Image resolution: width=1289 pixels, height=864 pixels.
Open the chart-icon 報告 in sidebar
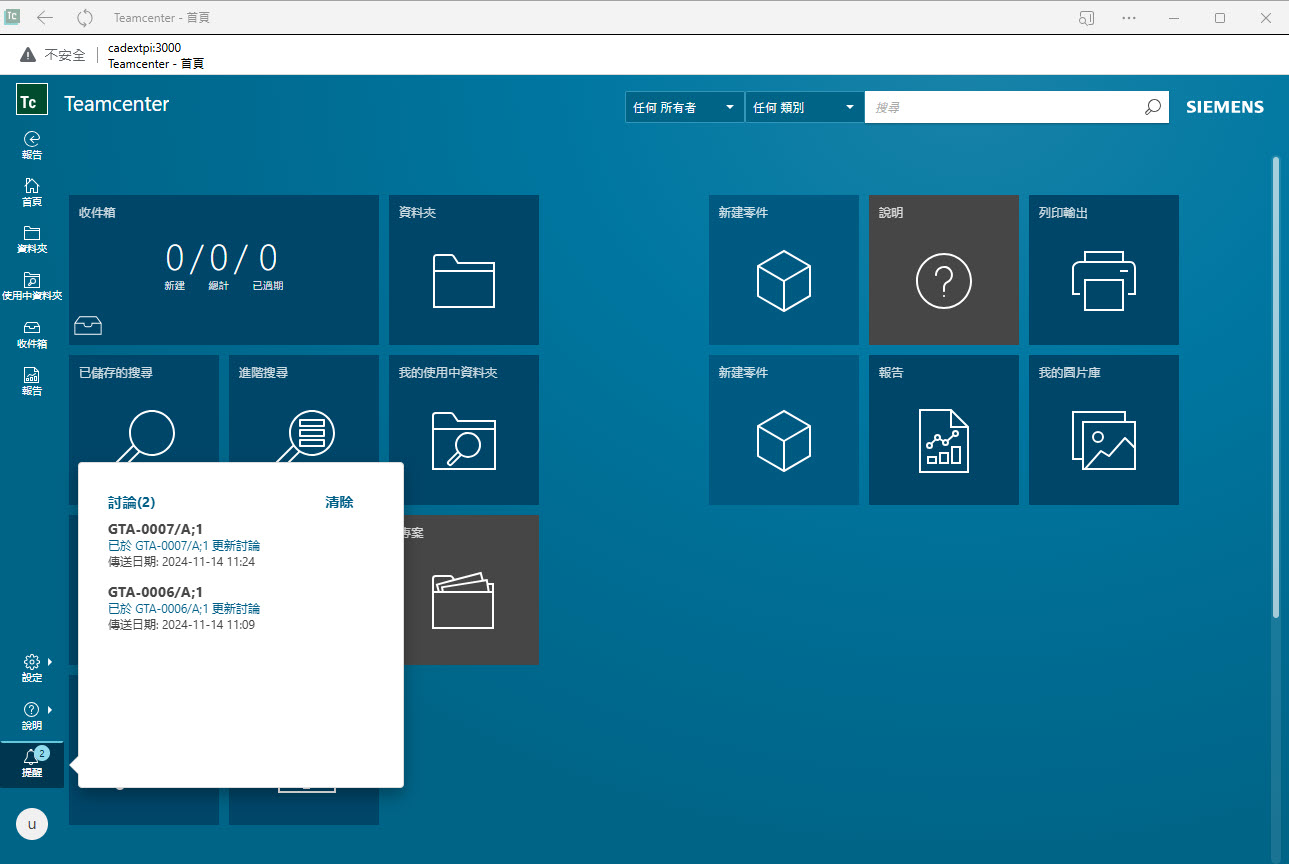coord(32,381)
